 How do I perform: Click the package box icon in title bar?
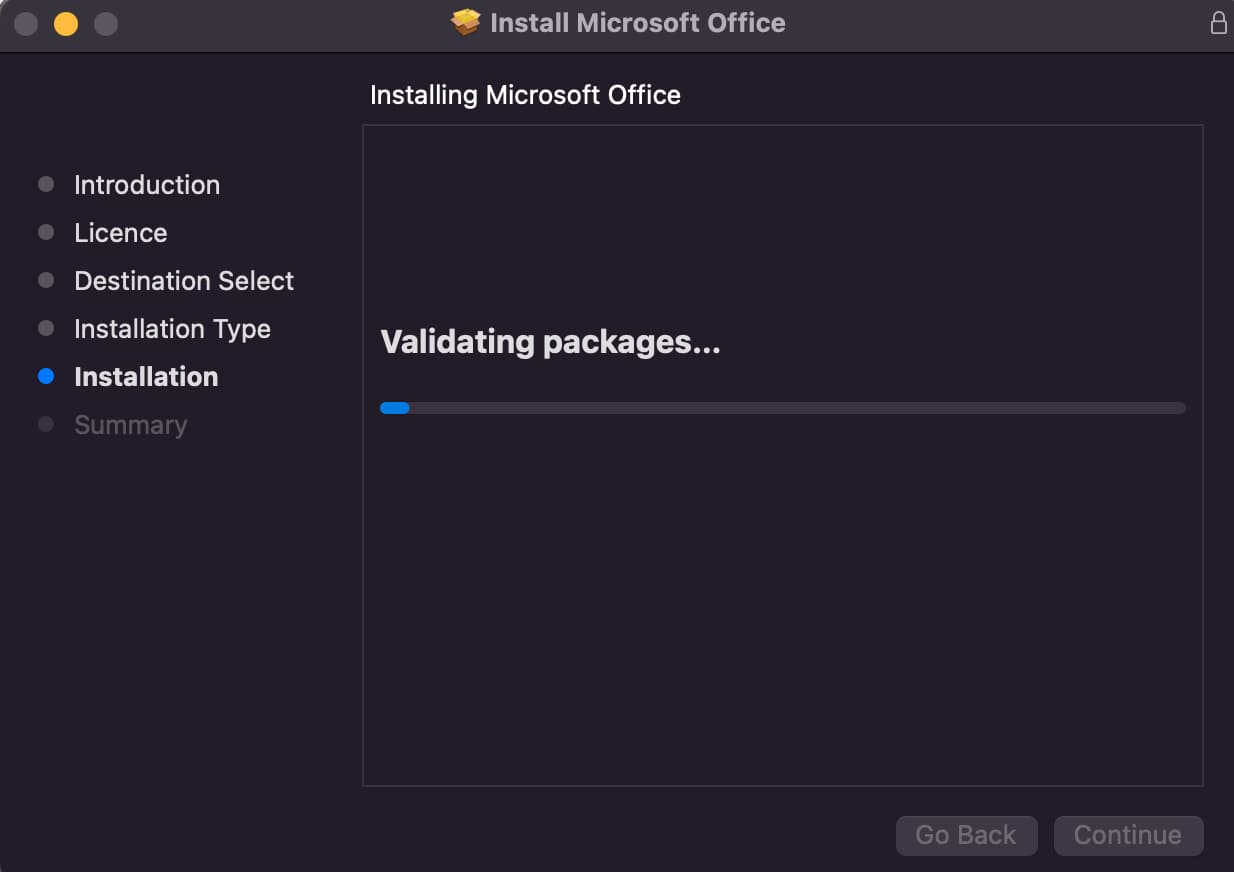click(465, 22)
